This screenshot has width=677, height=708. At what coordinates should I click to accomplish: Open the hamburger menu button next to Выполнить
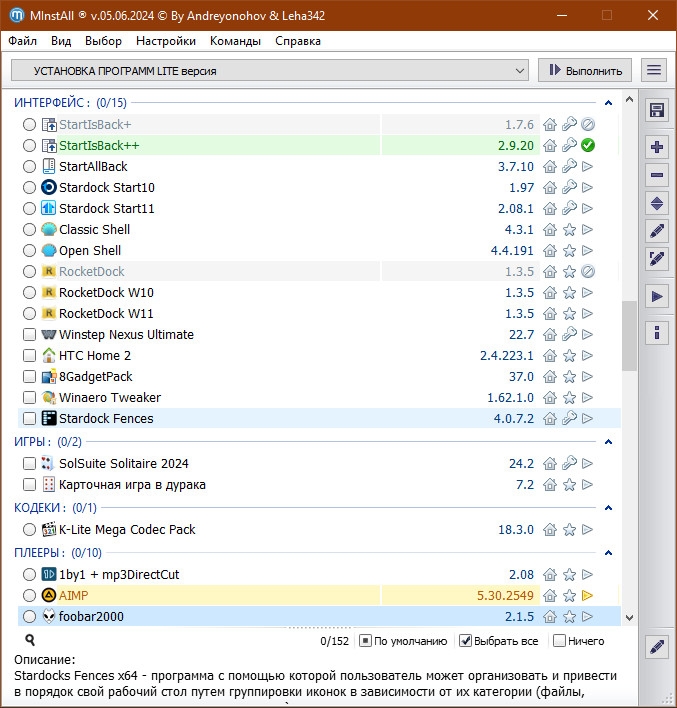(654, 70)
